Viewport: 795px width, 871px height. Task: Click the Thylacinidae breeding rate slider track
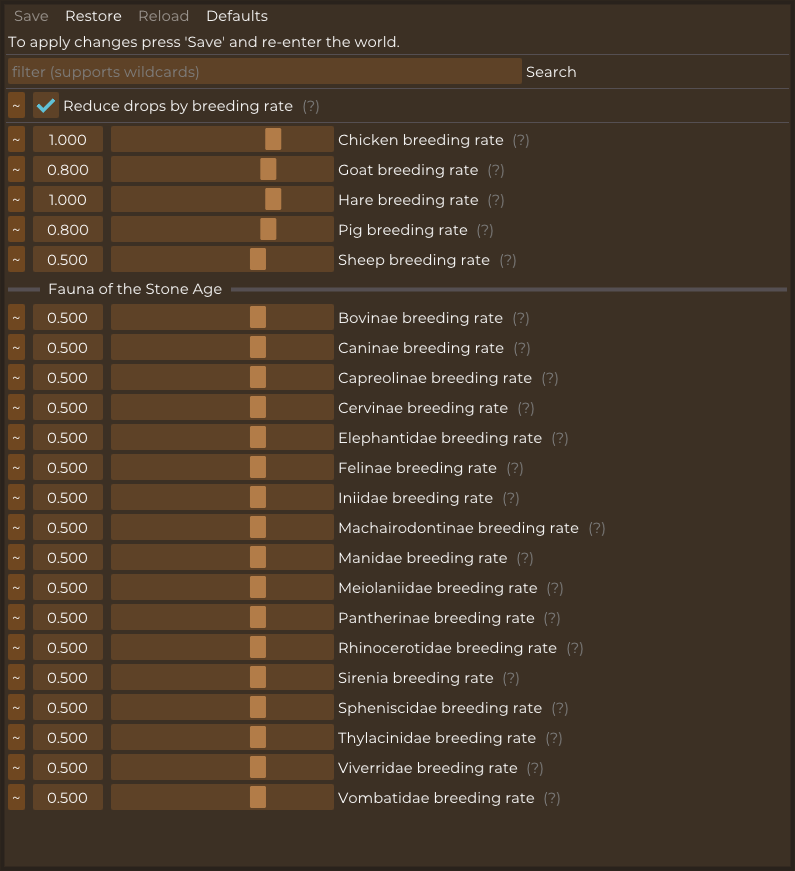click(222, 738)
